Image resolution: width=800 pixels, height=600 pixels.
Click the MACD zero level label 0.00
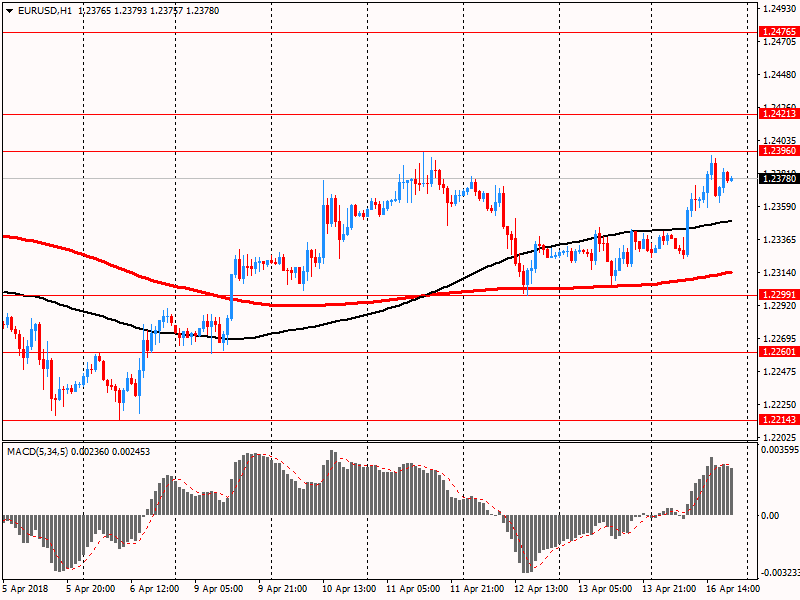[x=770, y=516]
